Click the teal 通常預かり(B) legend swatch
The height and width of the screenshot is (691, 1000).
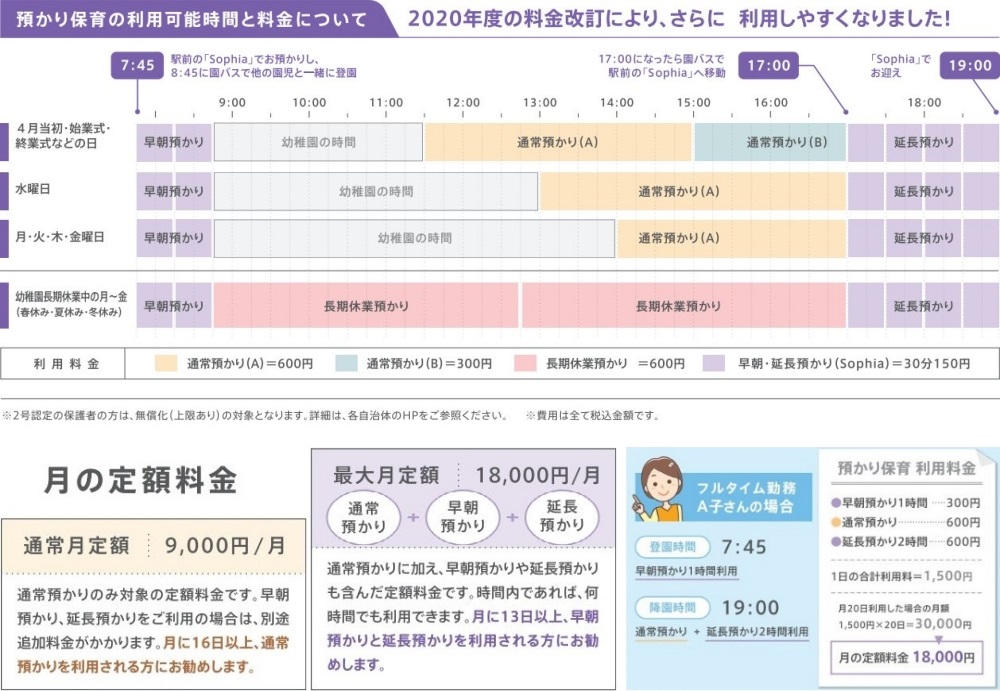[x=346, y=364]
